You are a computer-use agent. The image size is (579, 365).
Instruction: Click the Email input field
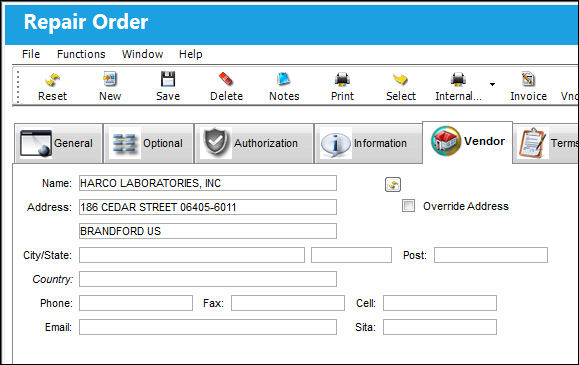coord(208,327)
